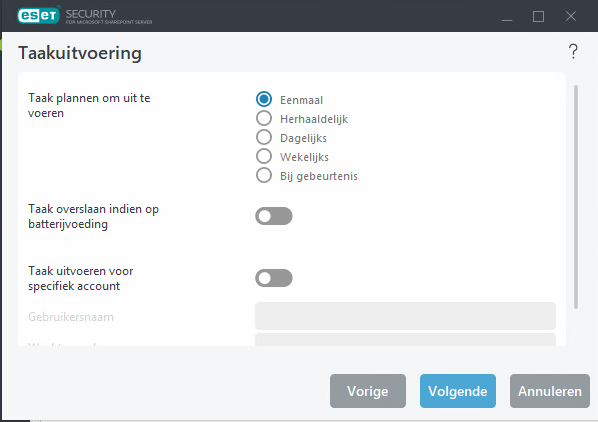Screen dimensions: 598x422
Task: Toggle Taak overslaan indien op batterijvoeding
Action: 274,216
